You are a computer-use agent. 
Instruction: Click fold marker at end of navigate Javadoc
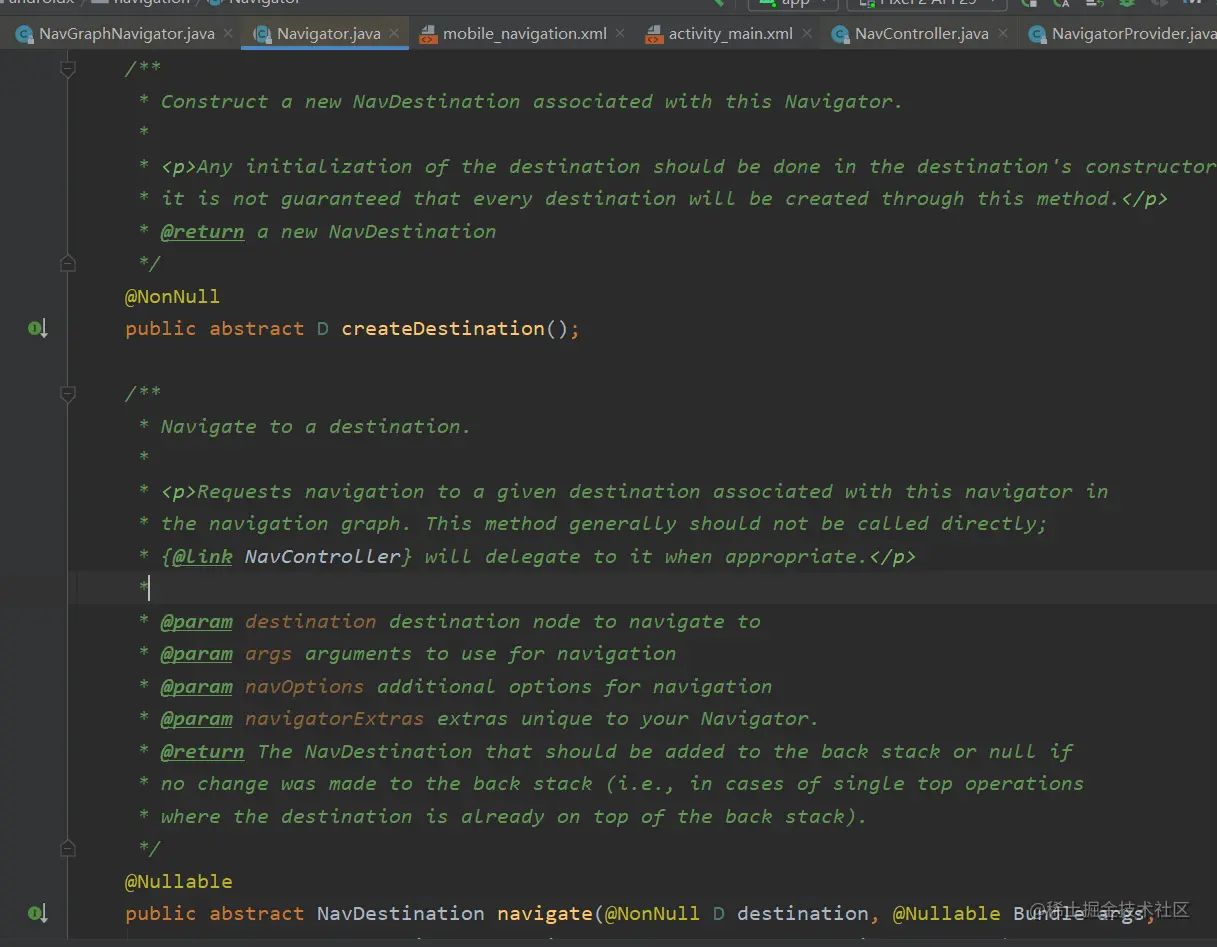pyautogui.click(x=68, y=849)
